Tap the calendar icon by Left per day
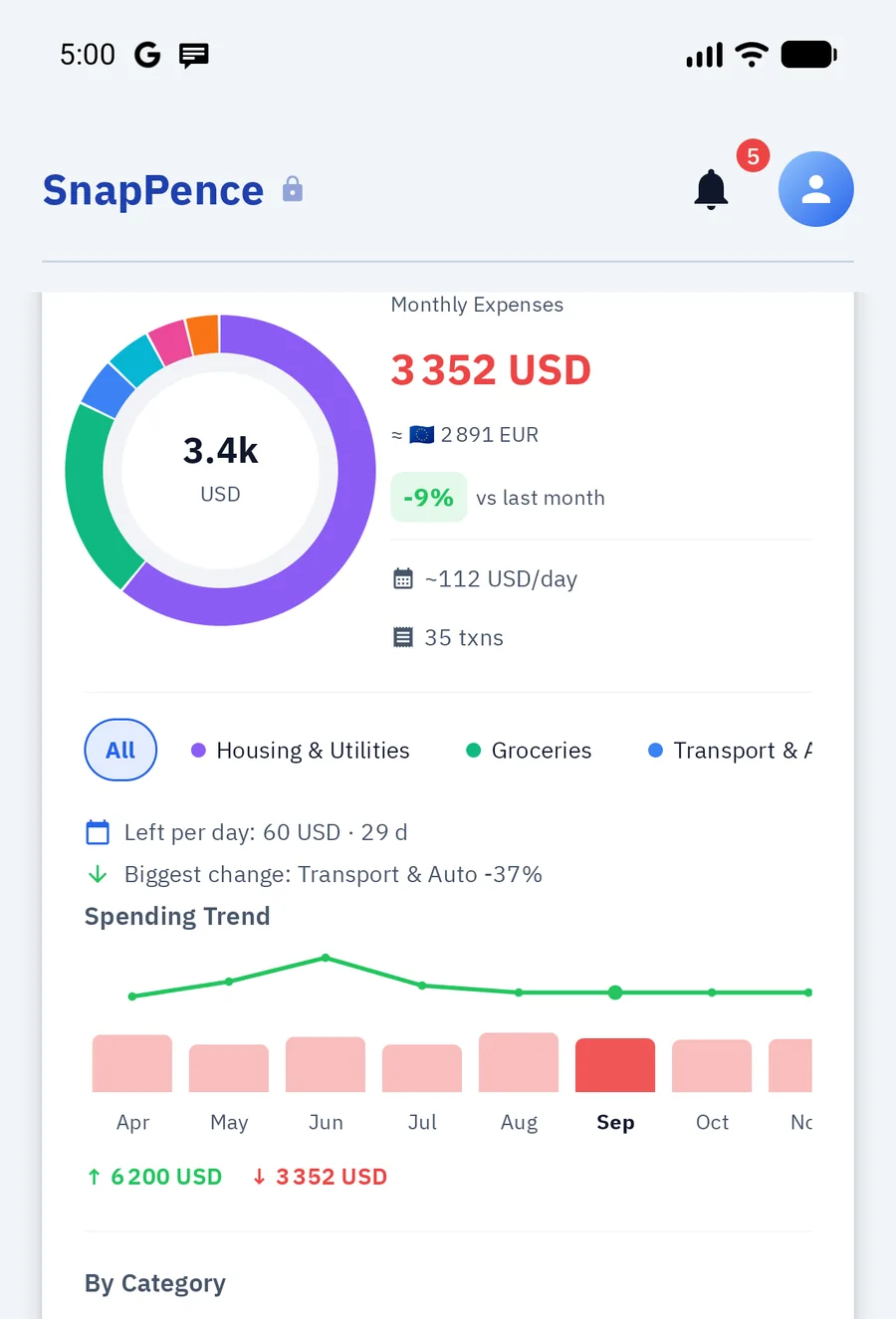The height and width of the screenshot is (1319, 896). click(x=98, y=832)
